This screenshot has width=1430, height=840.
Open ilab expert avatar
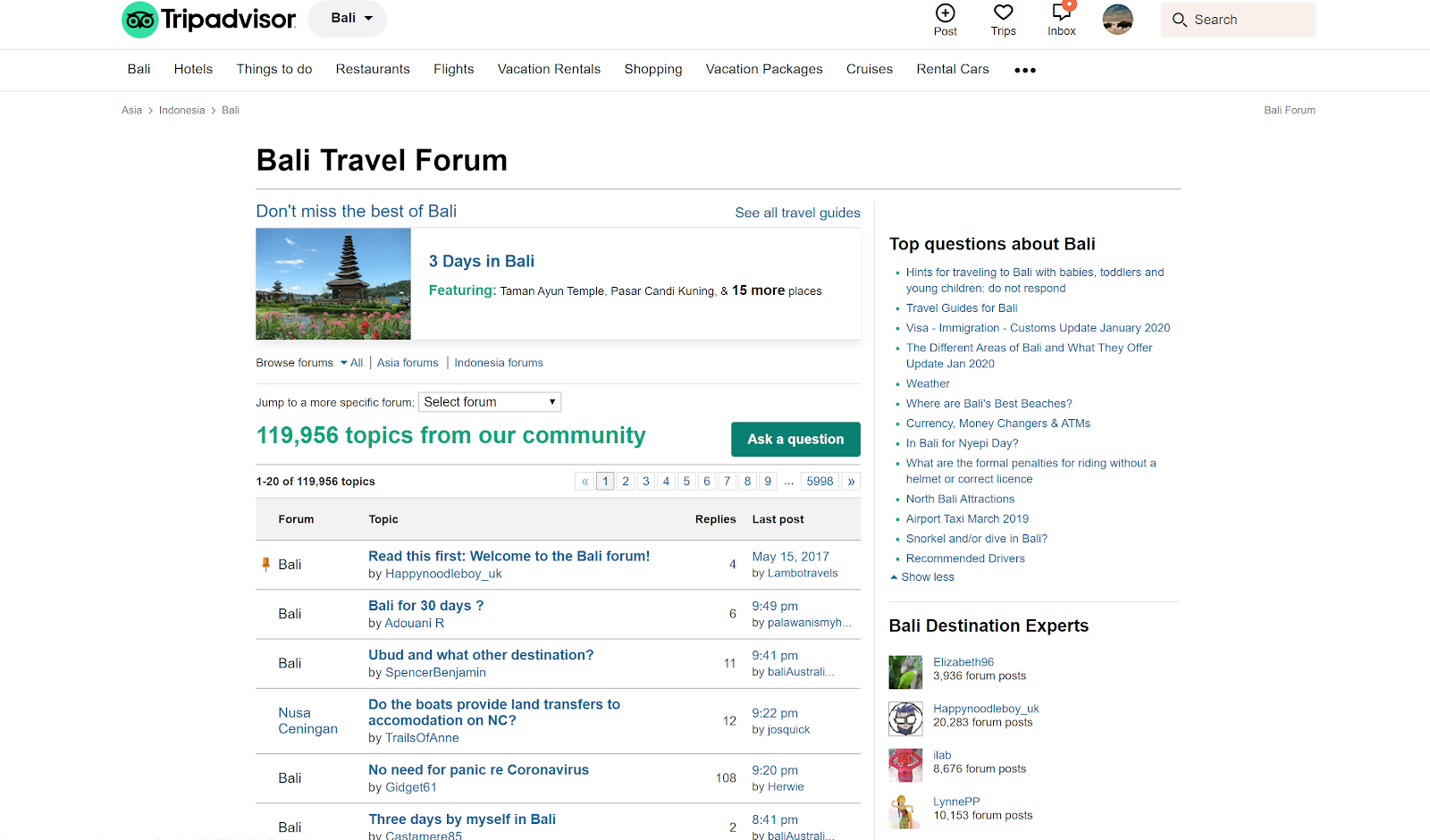905,765
